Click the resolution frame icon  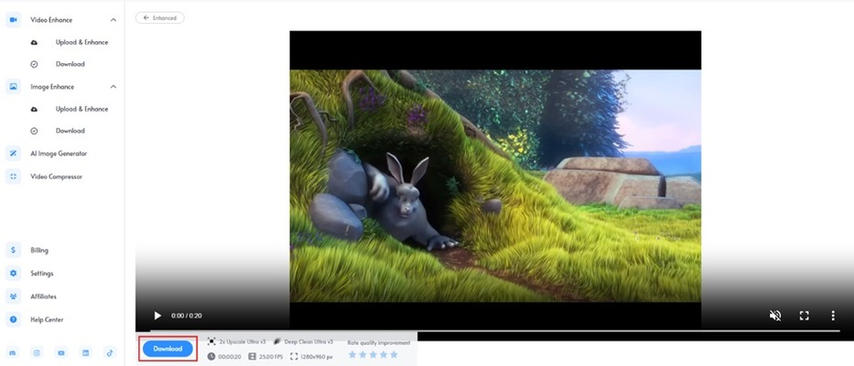click(x=294, y=356)
